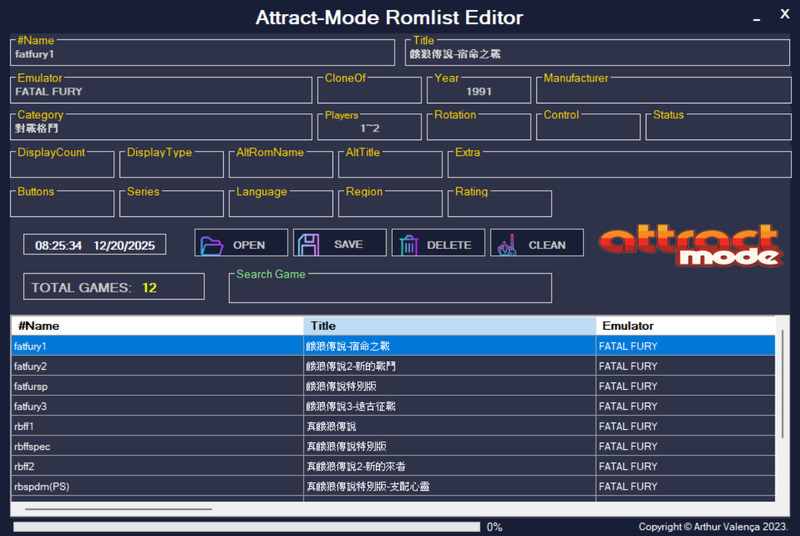800x536 pixels.
Task: Click the Title cell in the rbffspec row
Action: (449, 446)
